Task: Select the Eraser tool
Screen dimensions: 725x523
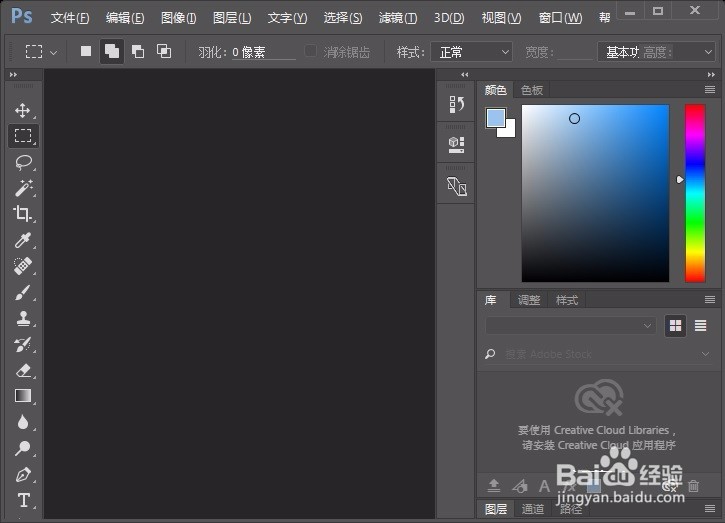Action: pyautogui.click(x=23, y=370)
